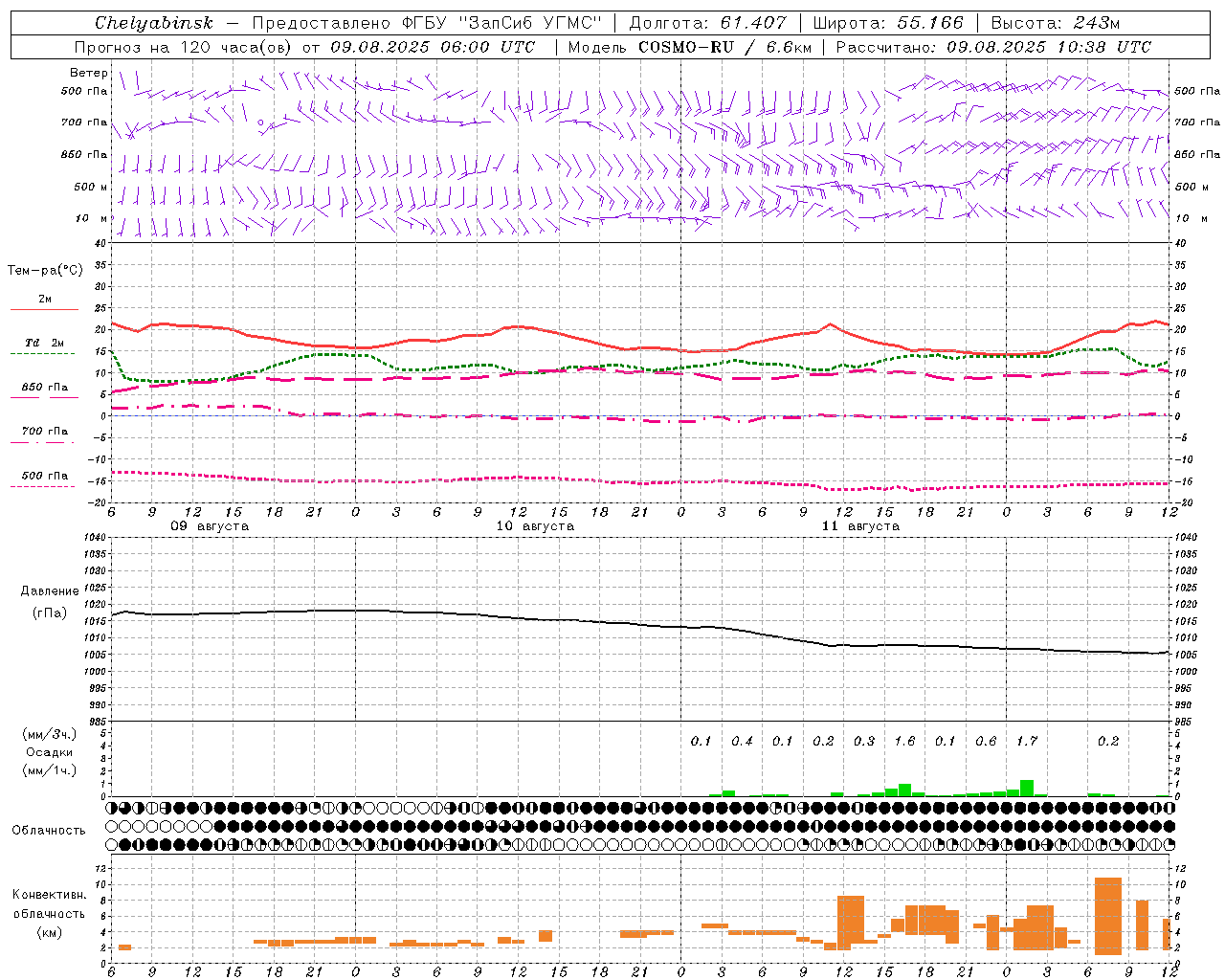
Task: Click the Давление pressure label
Action: pyautogui.click(x=50, y=591)
